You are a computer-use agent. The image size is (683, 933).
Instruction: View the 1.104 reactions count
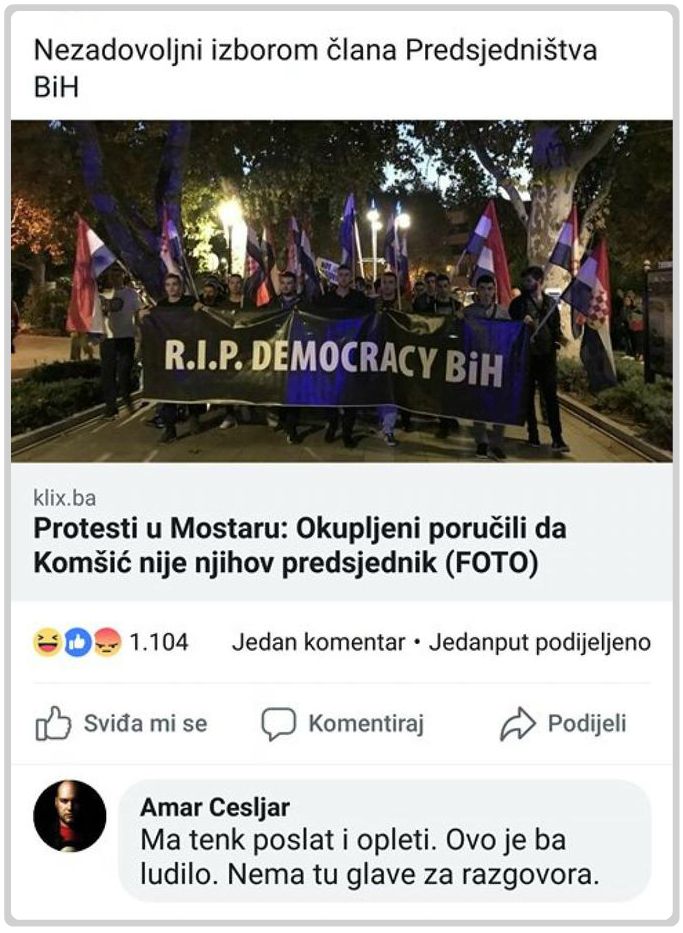(159, 642)
